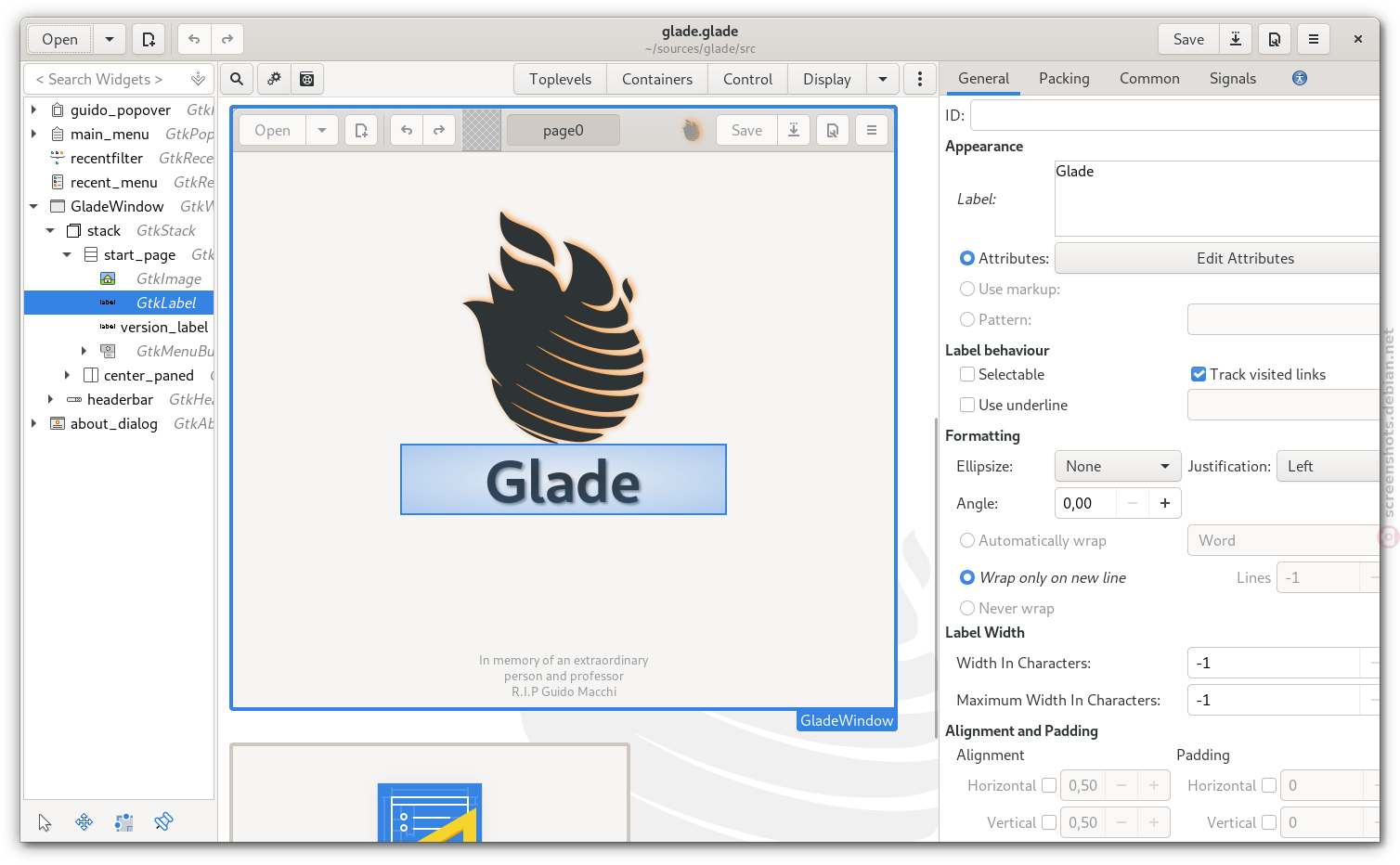Open the three-dot extra widgets menu
The width and height of the screenshot is (1400, 865).
(920, 79)
